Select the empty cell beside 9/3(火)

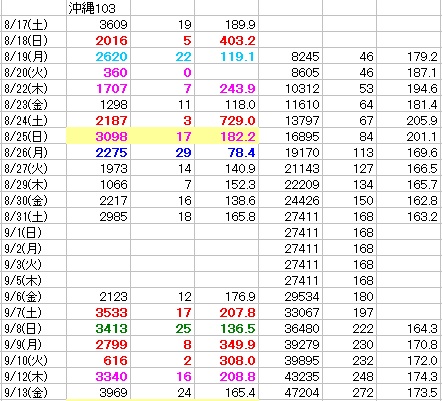click(x=98, y=264)
